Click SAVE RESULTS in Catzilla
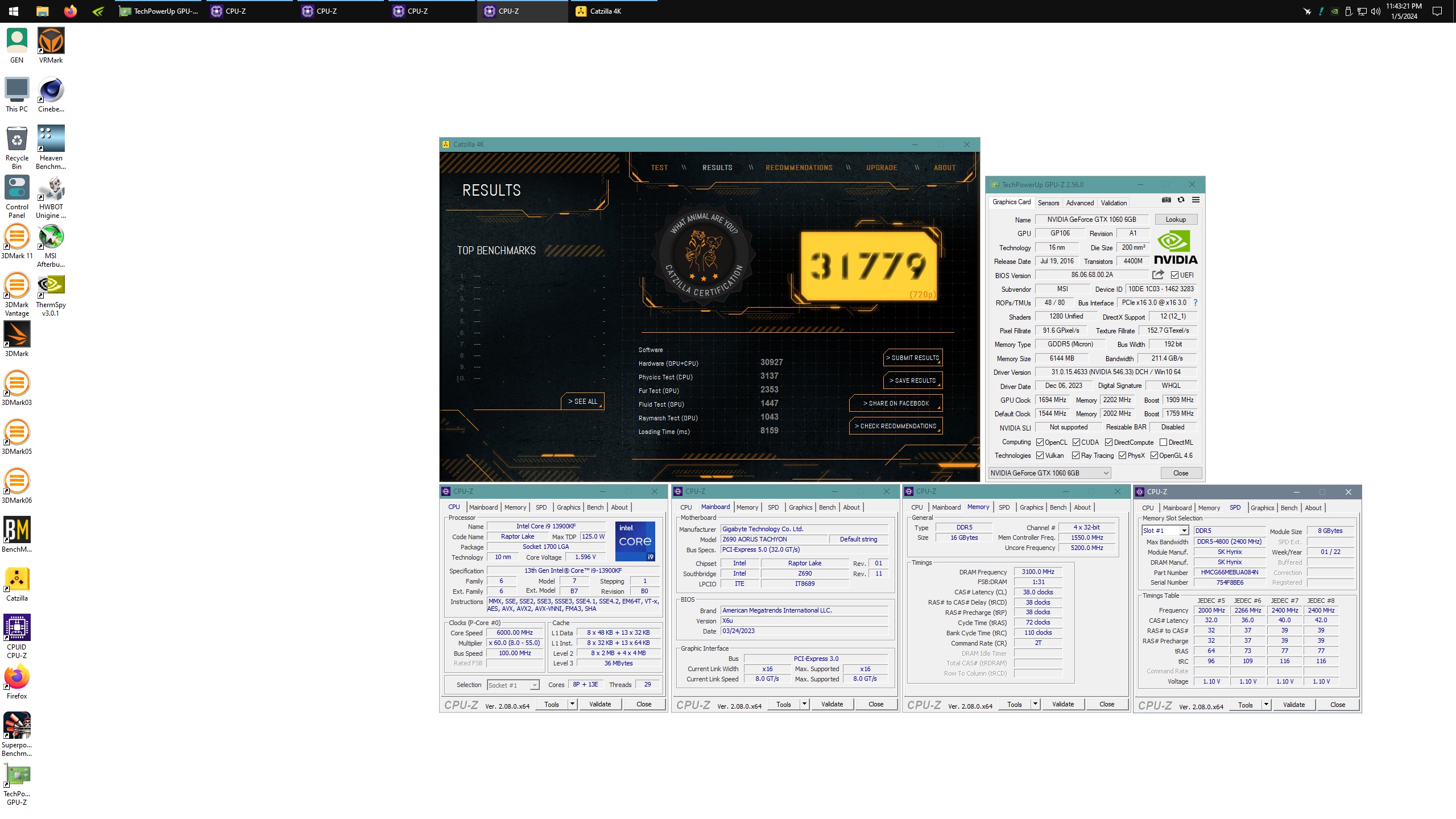The height and width of the screenshot is (819, 1456). 913,380
